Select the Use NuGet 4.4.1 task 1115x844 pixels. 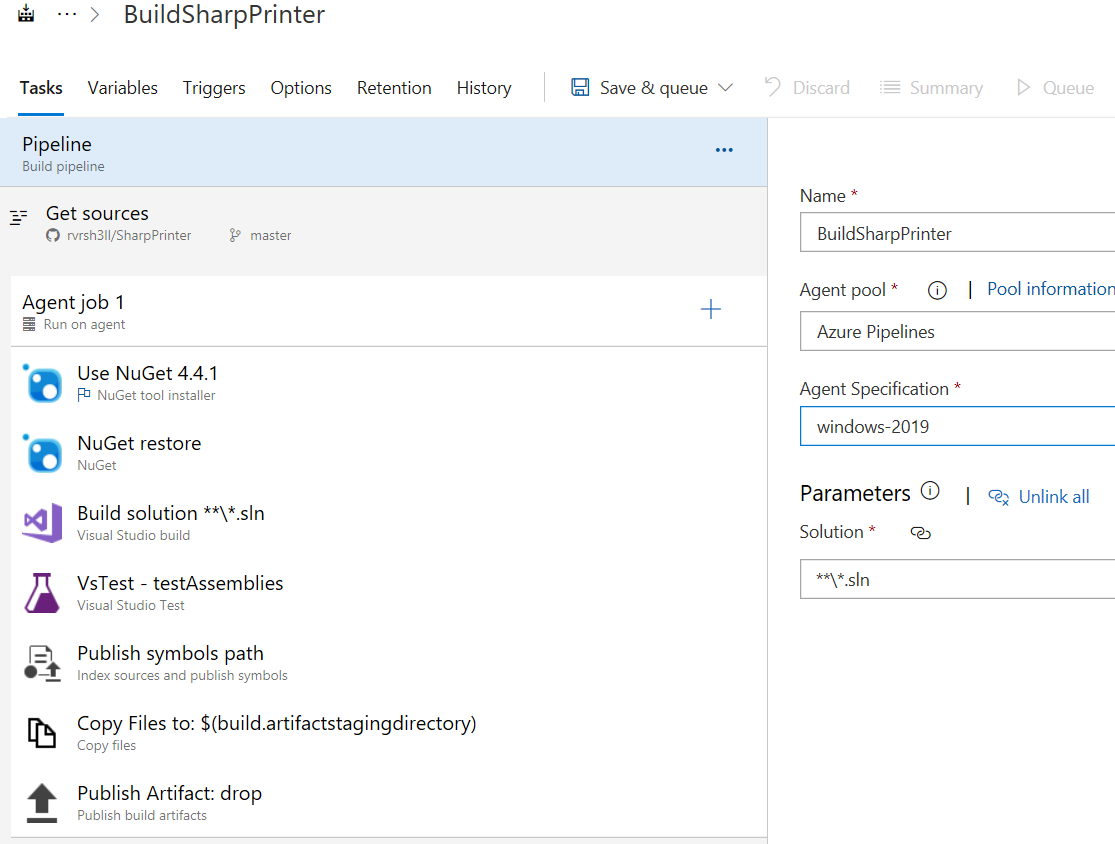click(389, 383)
